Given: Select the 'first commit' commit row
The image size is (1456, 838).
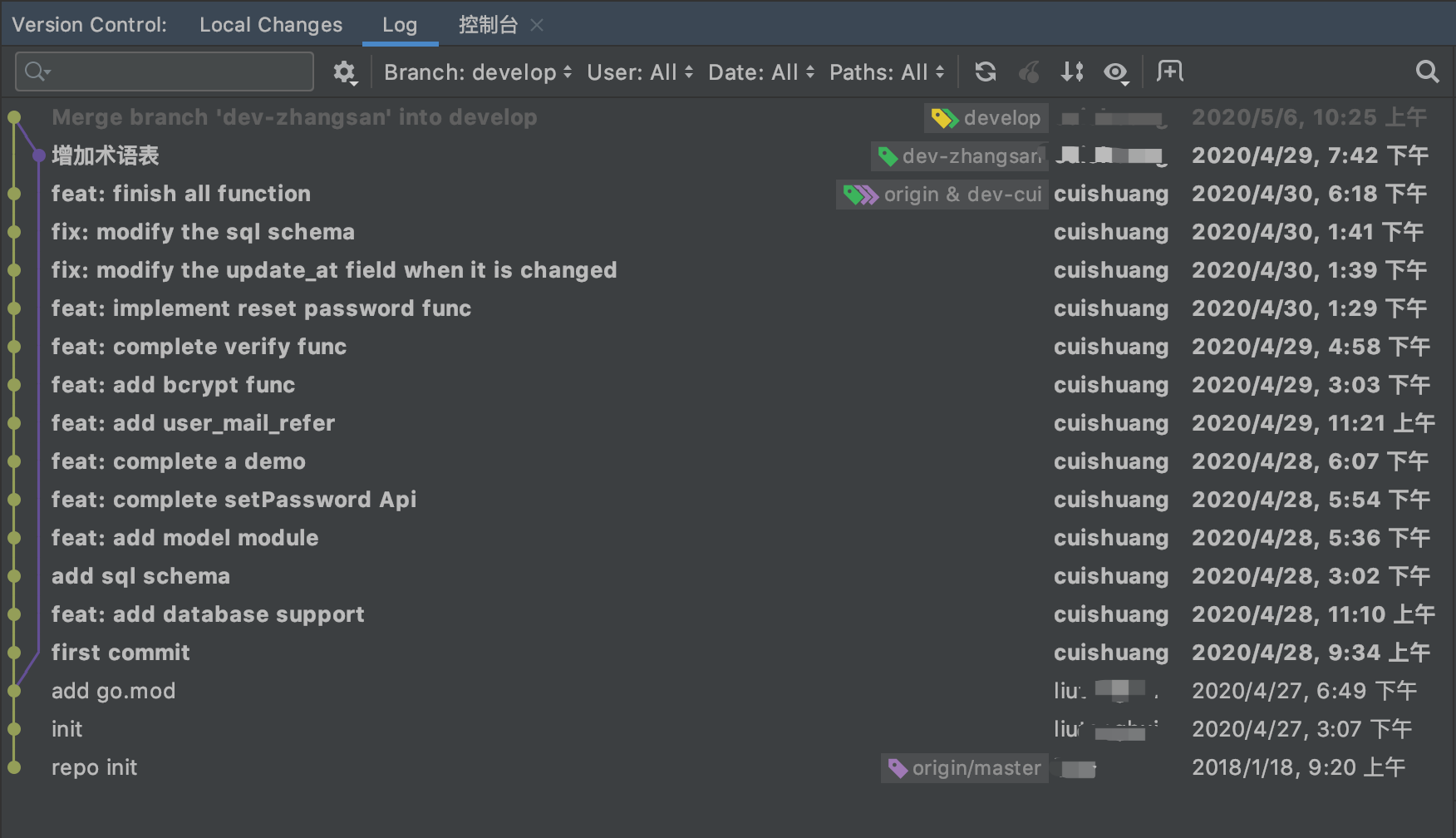Looking at the screenshot, I should click(121, 653).
